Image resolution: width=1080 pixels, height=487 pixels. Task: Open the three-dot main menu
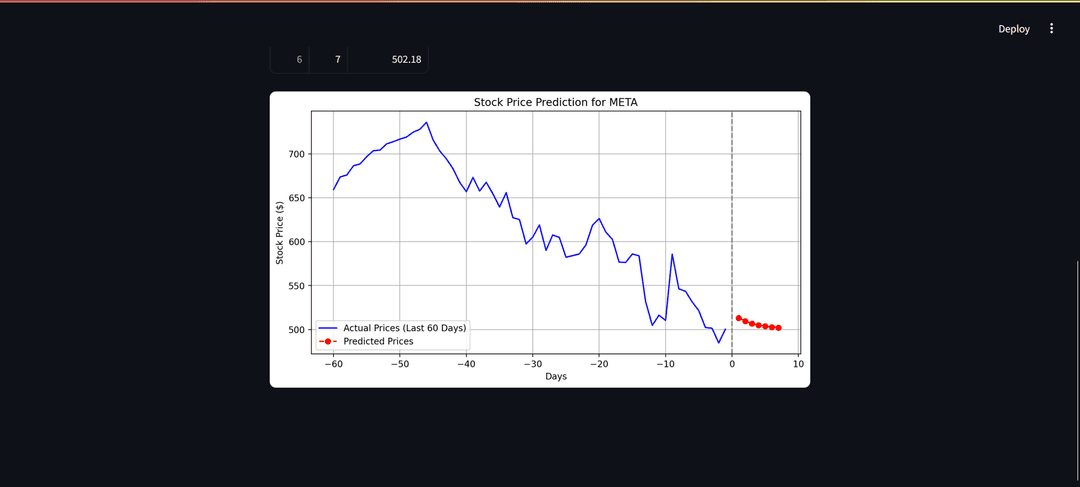1051,29
